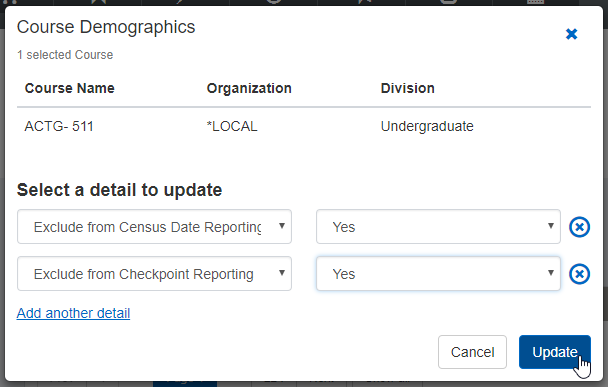Click the Add another detail link
The width and height of the screenshot is (608, 387).
click(x=73, y=313)
